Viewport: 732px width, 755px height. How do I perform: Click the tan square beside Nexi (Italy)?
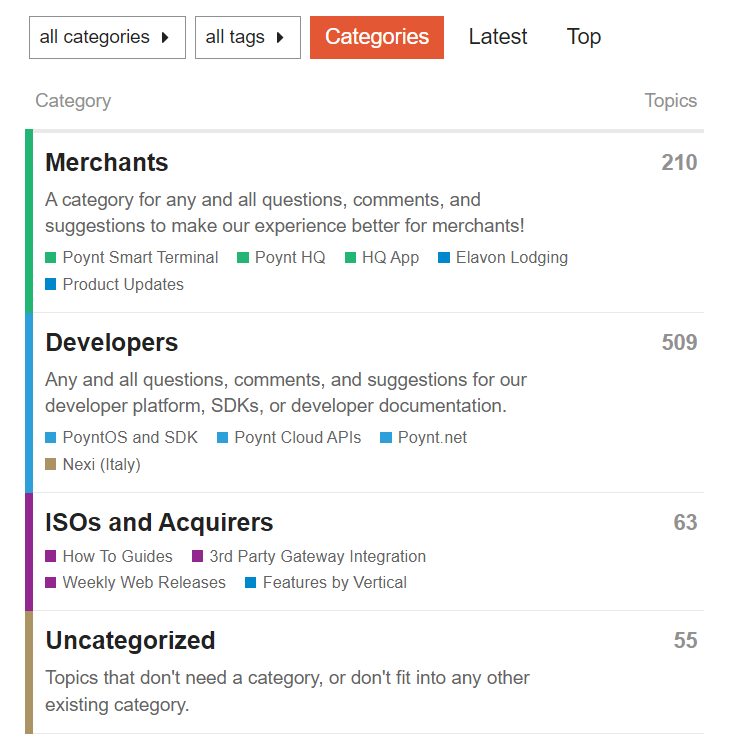click(x=51, y=464)
